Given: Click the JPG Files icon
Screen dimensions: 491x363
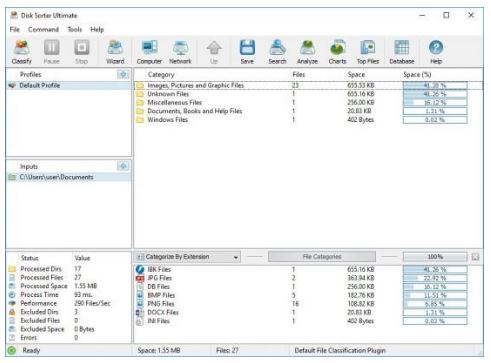Looking at the screenshot, I should point(140,278).
